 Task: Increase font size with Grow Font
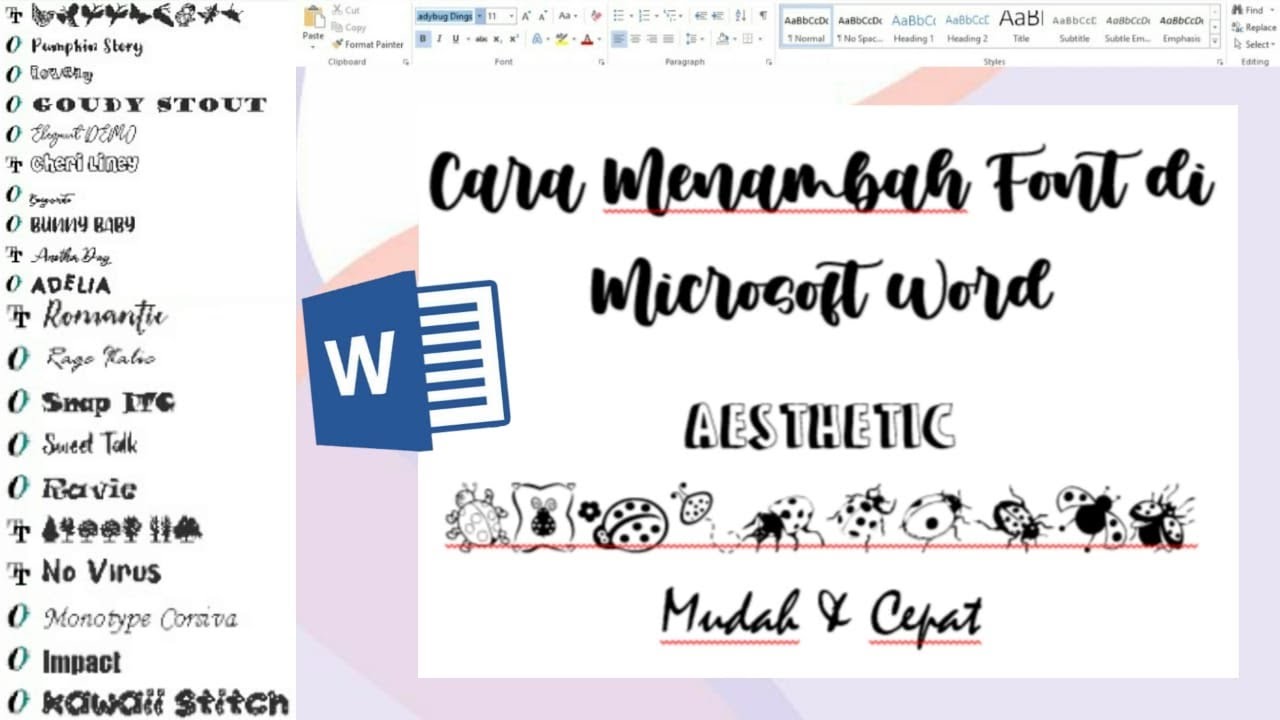pos(526,16)
